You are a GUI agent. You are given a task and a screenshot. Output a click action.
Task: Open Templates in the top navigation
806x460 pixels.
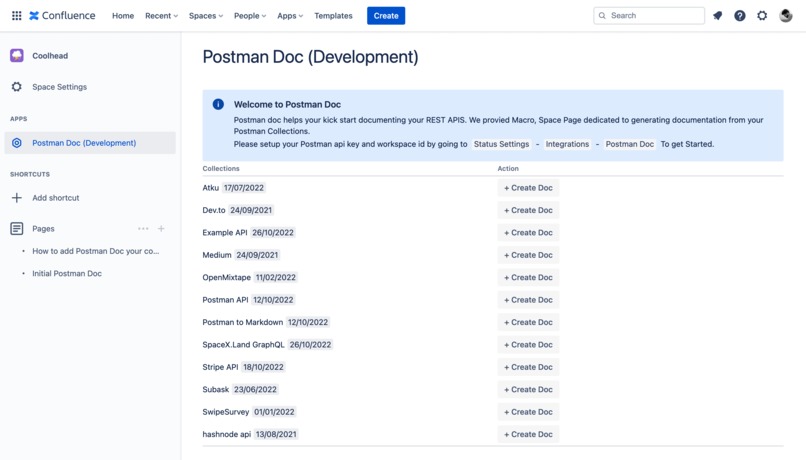click(x=333, y=15)
